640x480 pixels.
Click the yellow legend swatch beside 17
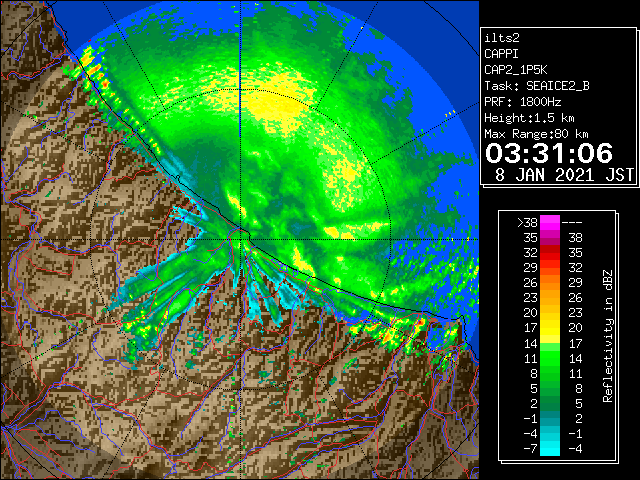click(550, 328)
